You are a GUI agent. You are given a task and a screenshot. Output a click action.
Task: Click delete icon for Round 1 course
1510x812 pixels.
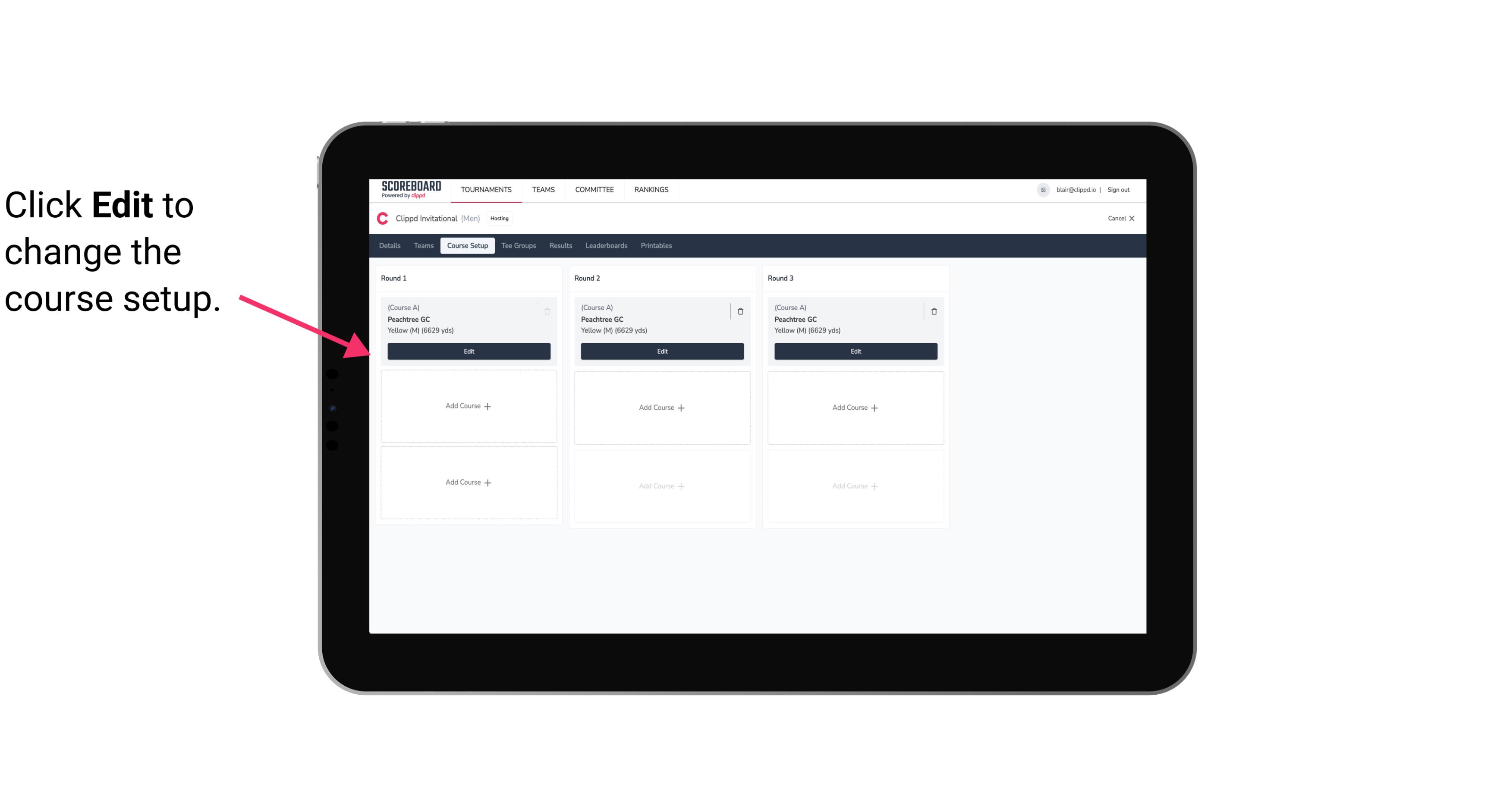coord(548,311)
